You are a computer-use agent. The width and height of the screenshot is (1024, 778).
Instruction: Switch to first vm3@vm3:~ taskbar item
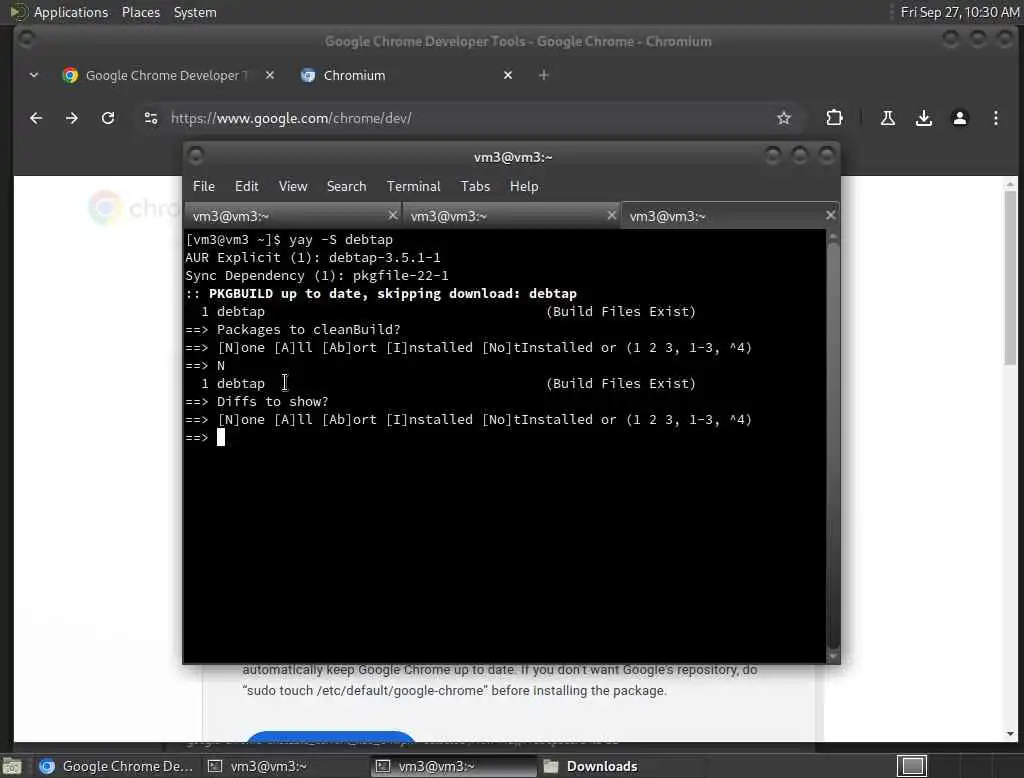coord(284,766)
